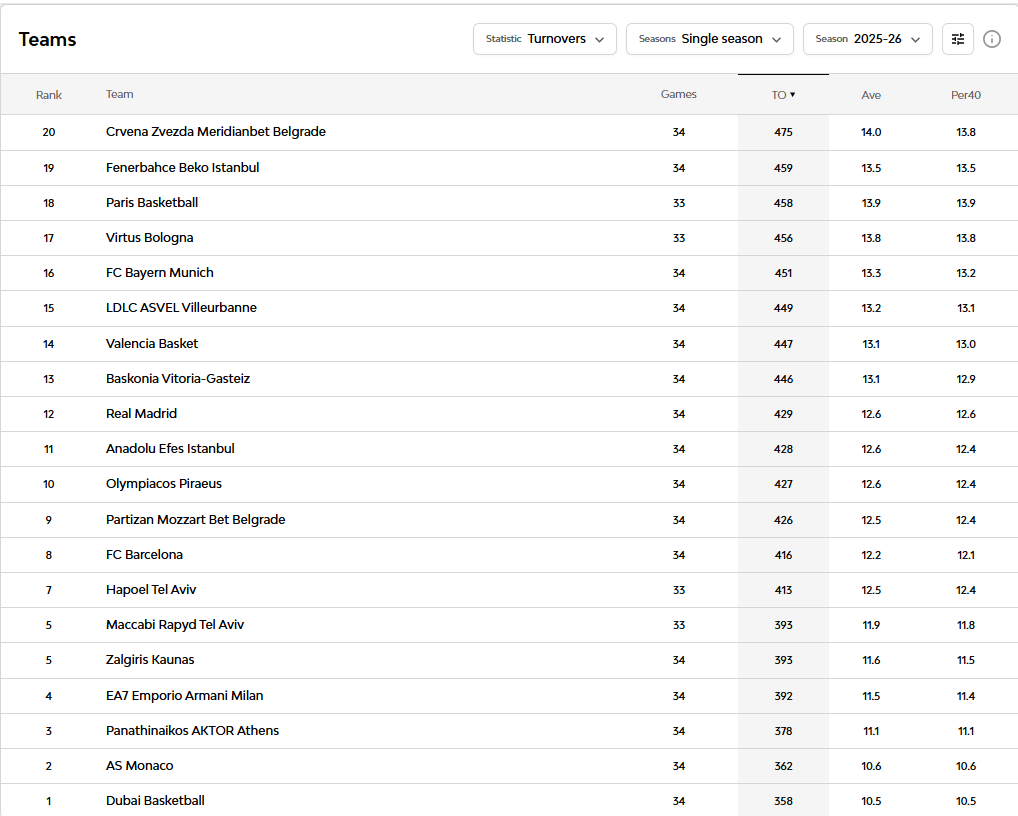This screenshot has height=816, width=1018.
Task: Open the Season 2025-26 dropdown
Action: click(867, 39)
